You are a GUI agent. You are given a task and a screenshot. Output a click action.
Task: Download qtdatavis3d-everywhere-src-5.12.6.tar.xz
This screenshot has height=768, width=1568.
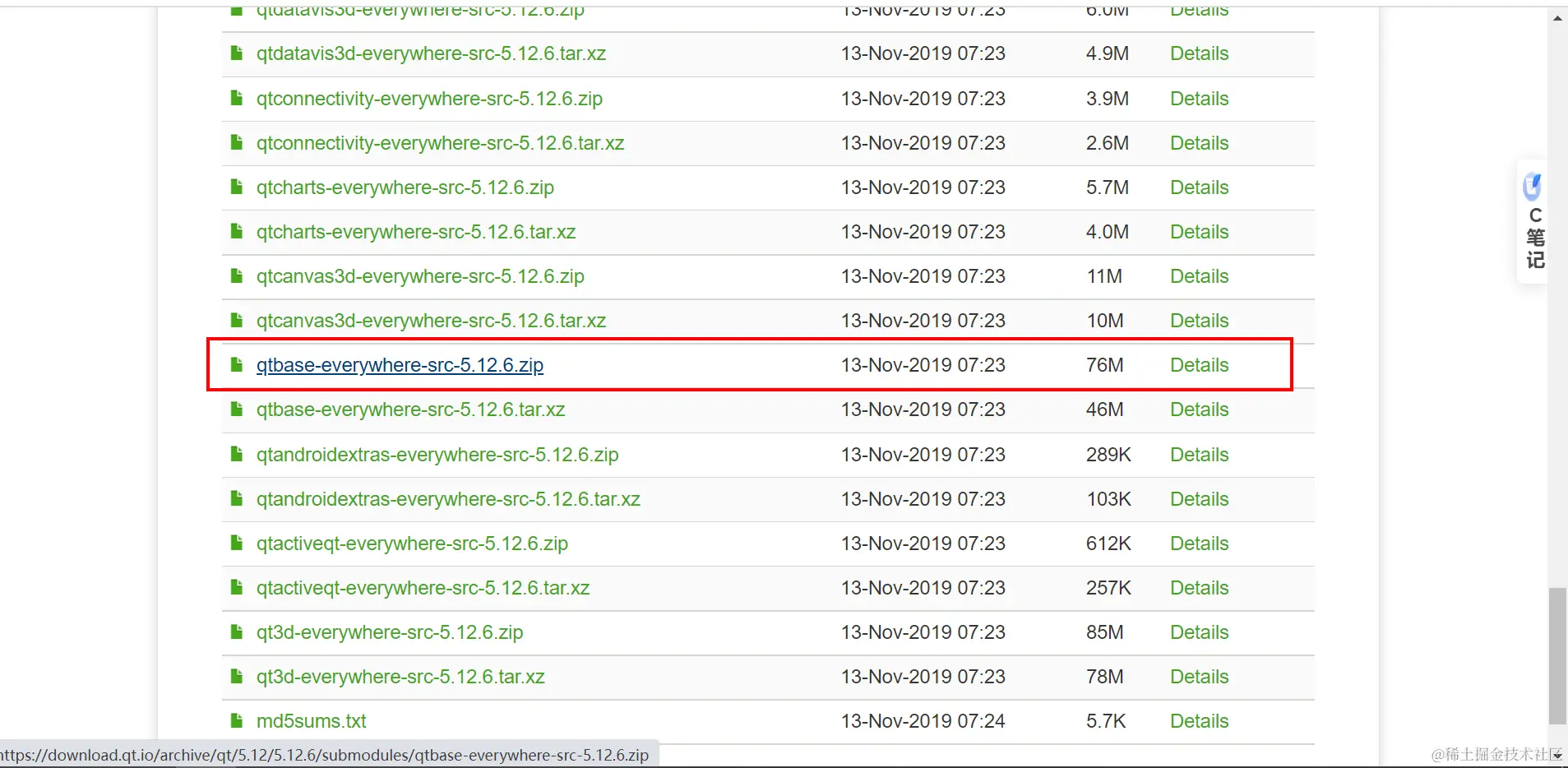click(431, 53)
